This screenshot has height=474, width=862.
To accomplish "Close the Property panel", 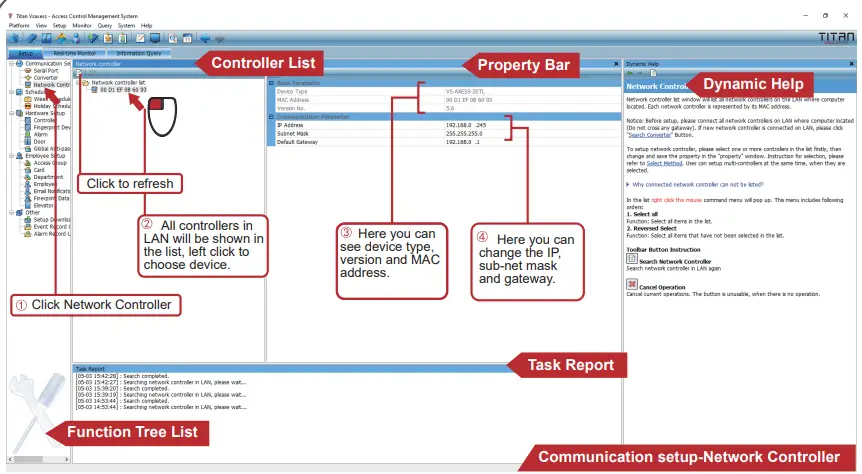I will tap(616, 64).
